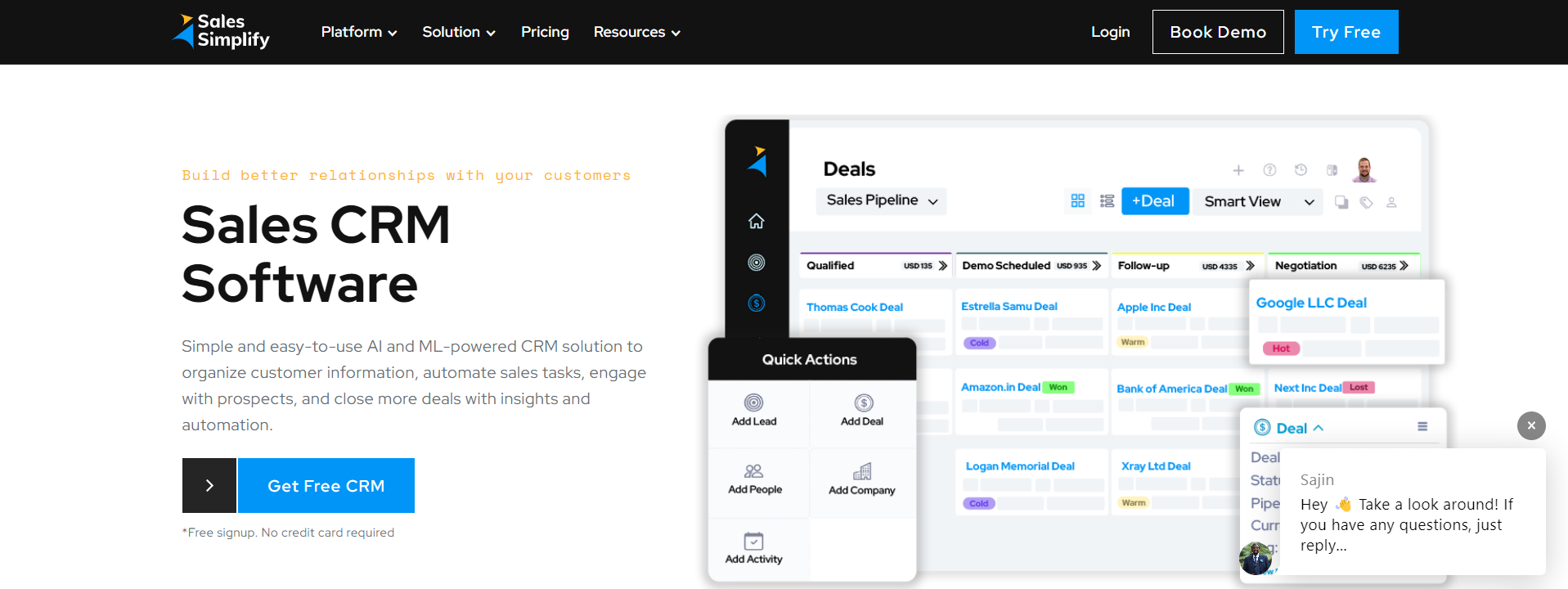Open the Sales Pipeline dropdown
The image size is (1568, 589).
(x=881, y=200)
